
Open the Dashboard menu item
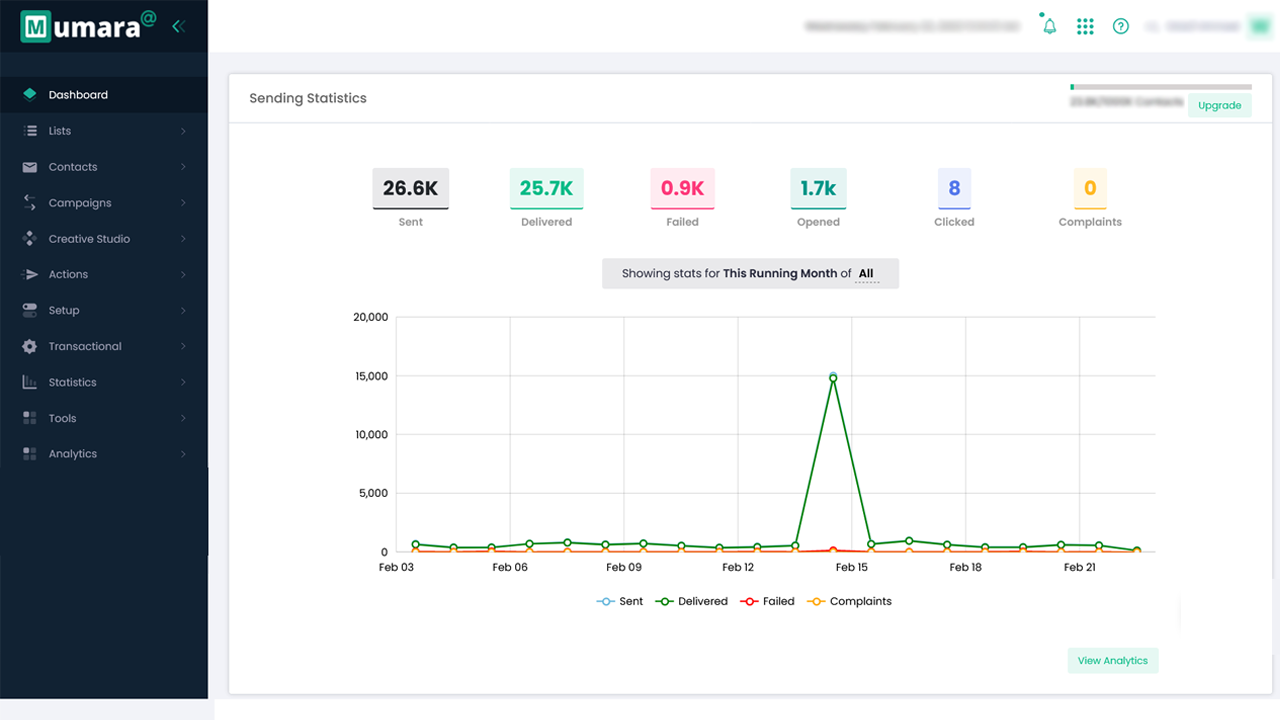point(78,95)
